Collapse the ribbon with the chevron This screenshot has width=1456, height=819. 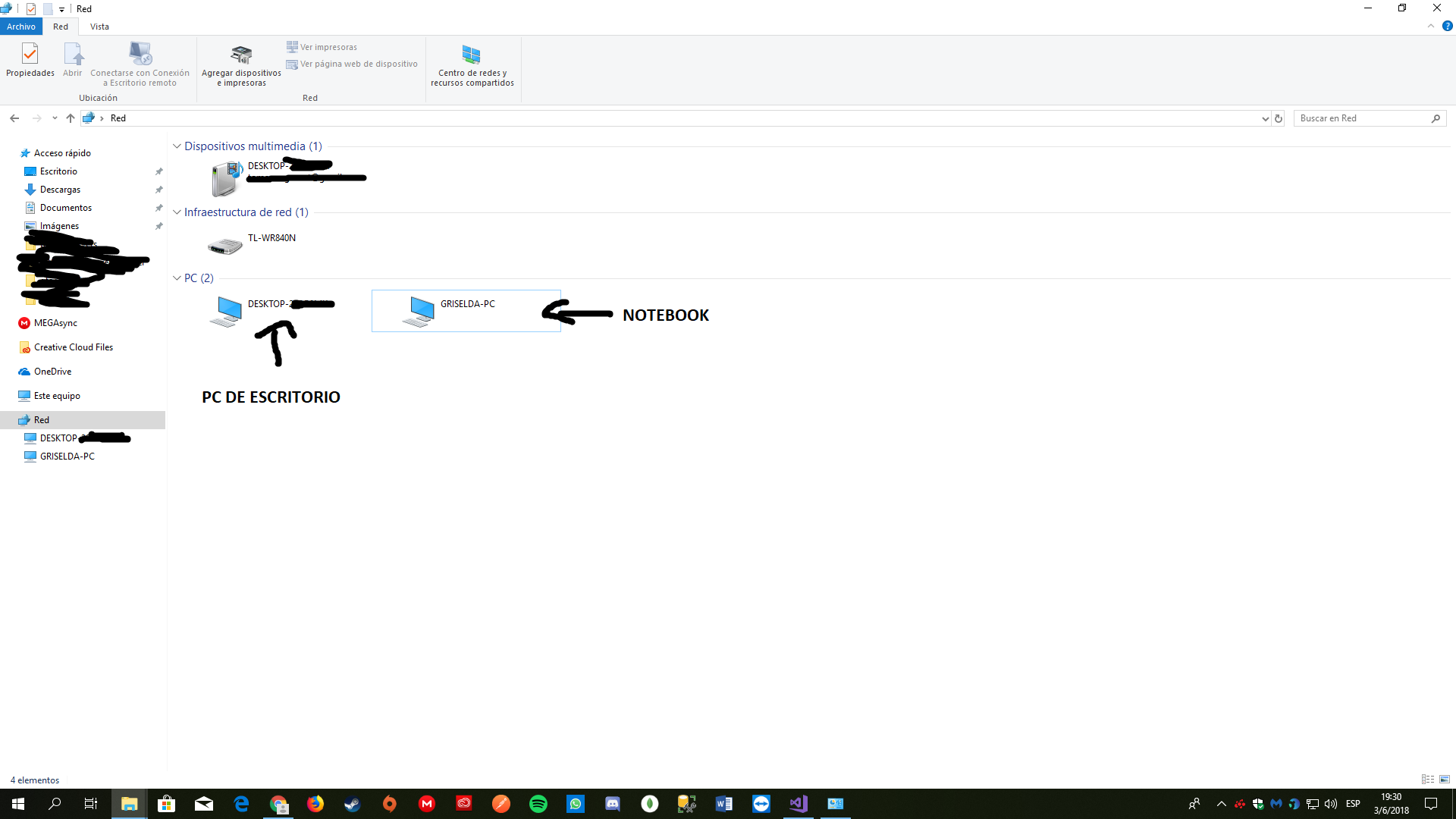tap(1431, 26)
